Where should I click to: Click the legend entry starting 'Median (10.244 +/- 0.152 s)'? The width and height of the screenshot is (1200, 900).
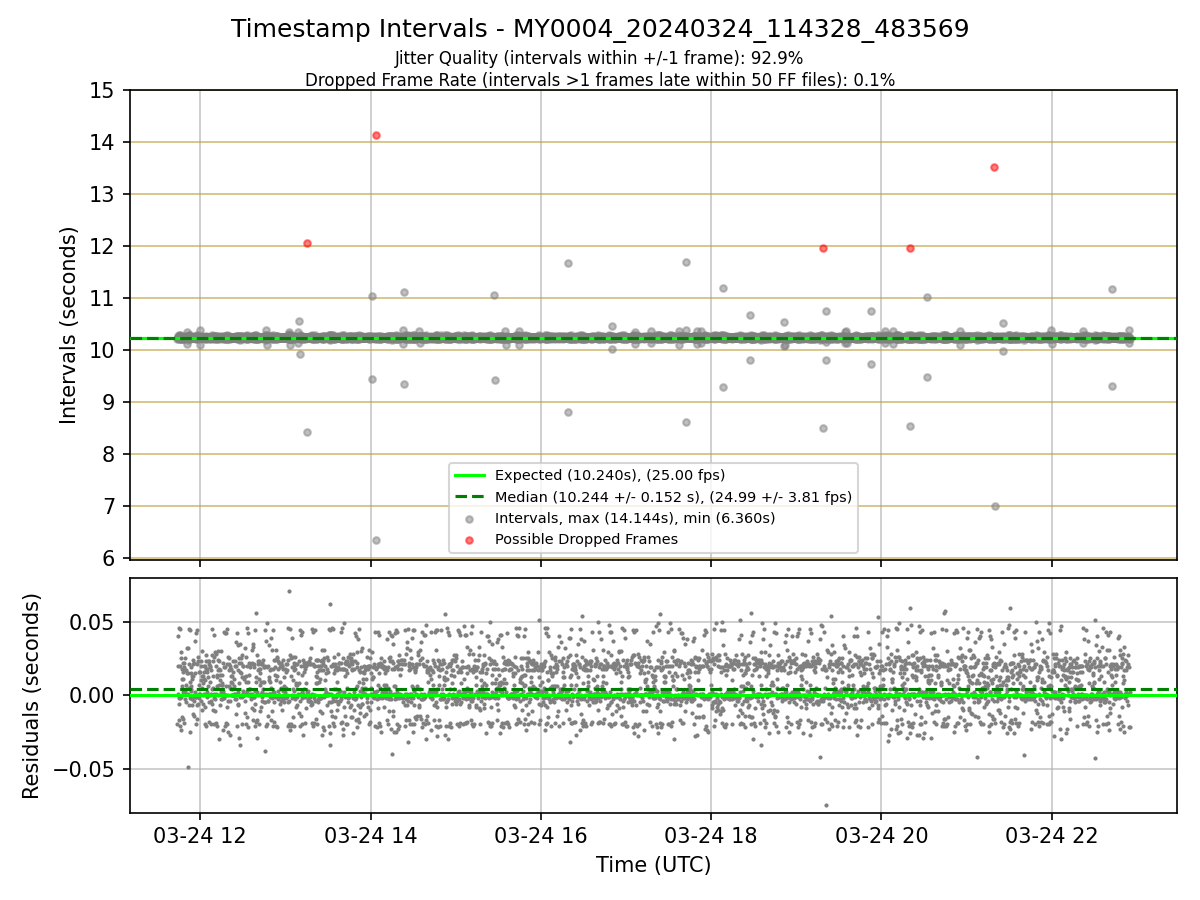click(673, 497)
